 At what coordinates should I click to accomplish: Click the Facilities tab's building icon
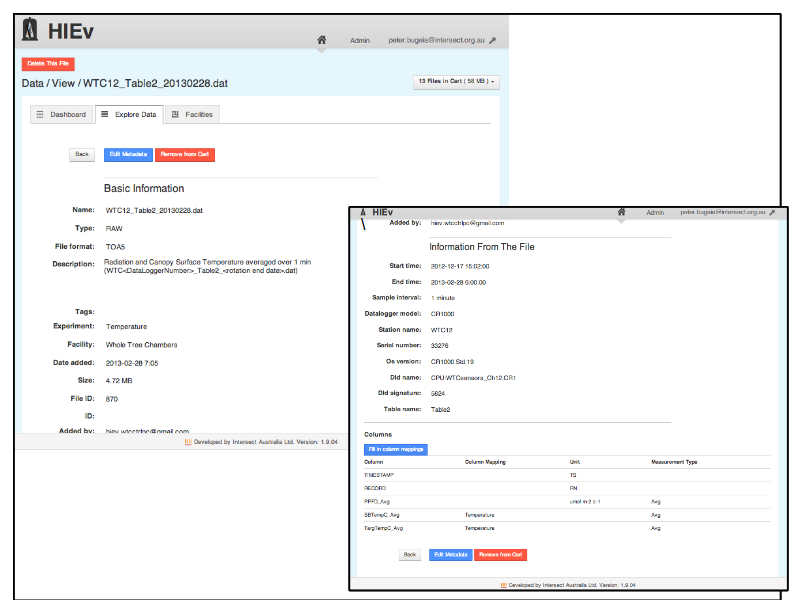pos(175,114)
